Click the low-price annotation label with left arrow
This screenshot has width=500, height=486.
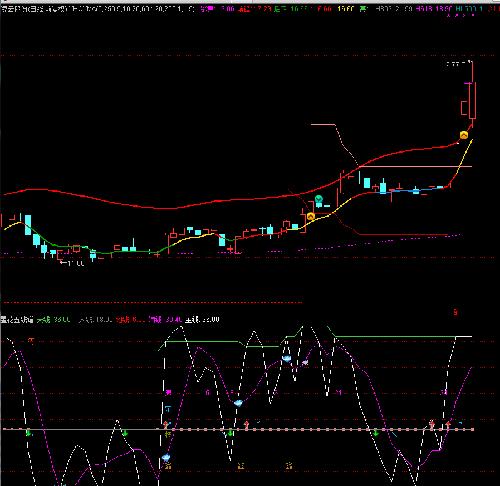[72, 263]
